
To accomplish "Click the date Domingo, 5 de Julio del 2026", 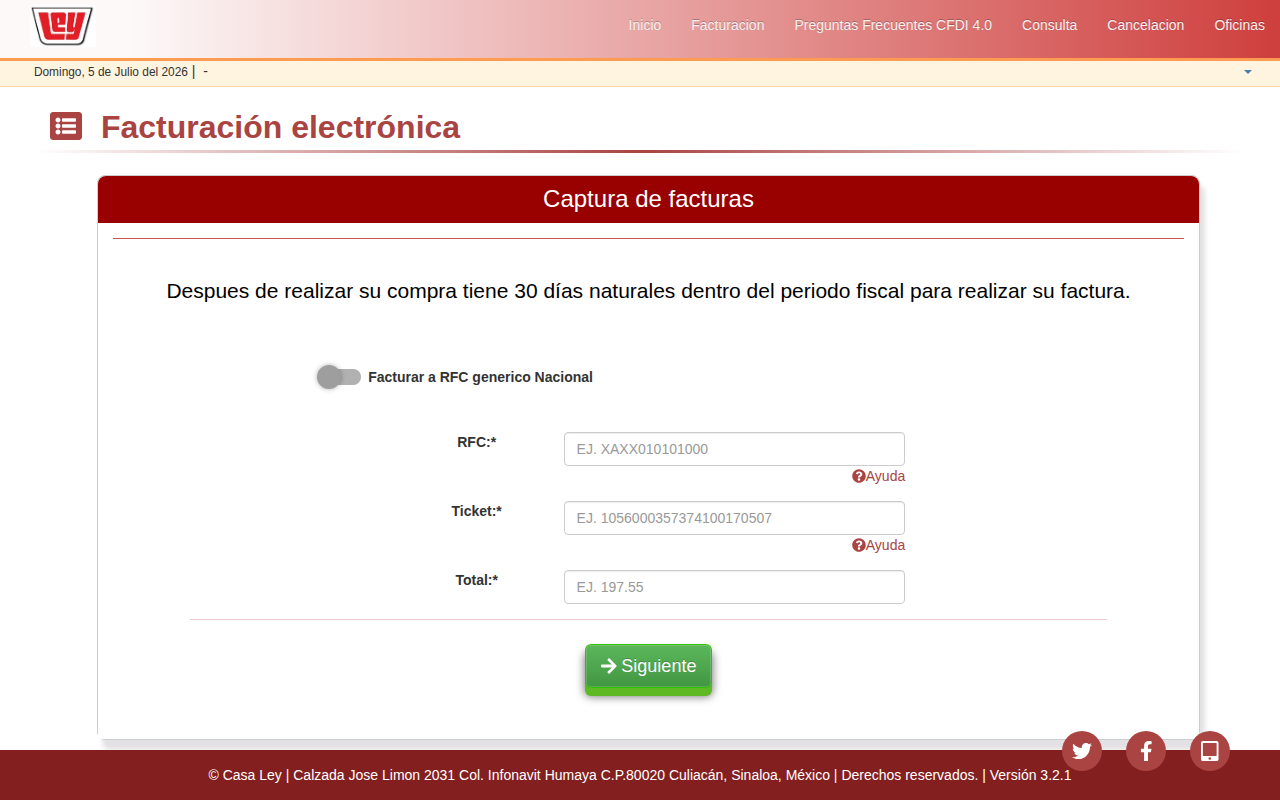I will tap(111, 72).
